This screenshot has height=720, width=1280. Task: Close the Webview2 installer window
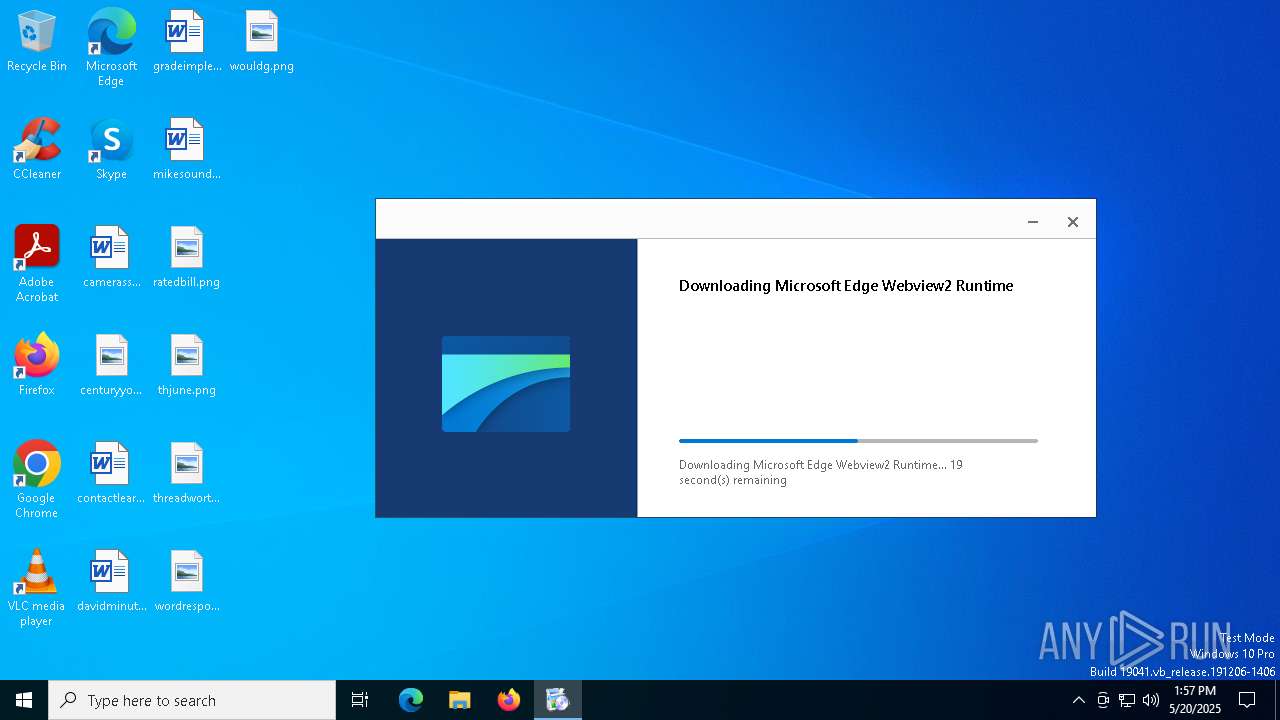point(1073,222)
